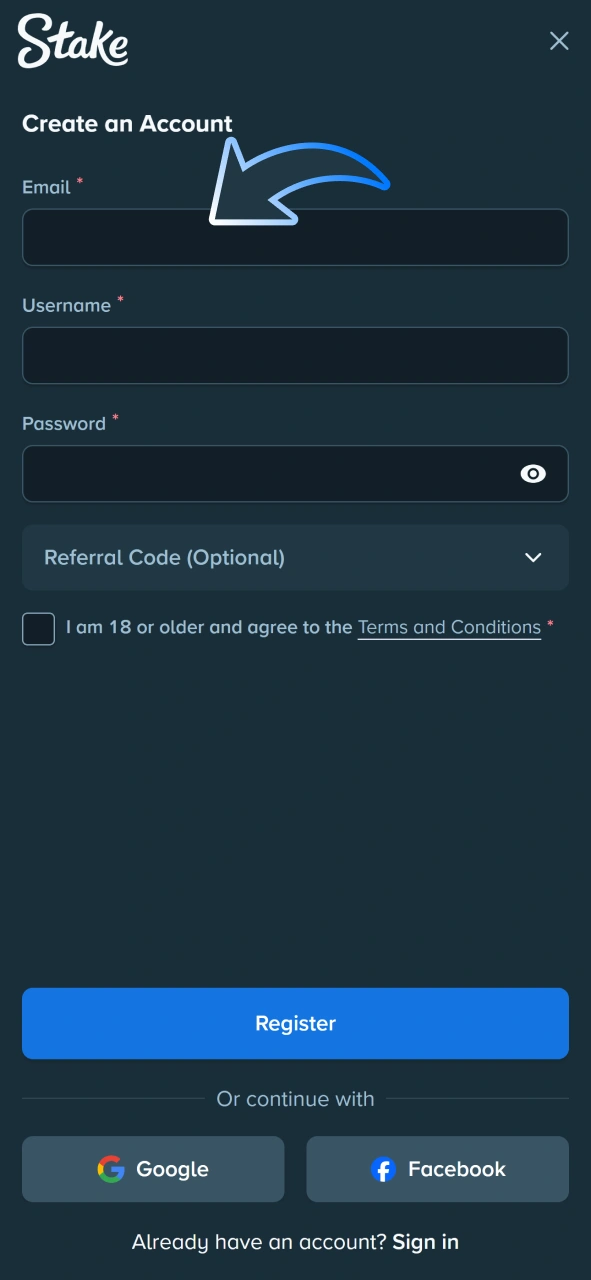Close the Create an Account dialog

559,41
